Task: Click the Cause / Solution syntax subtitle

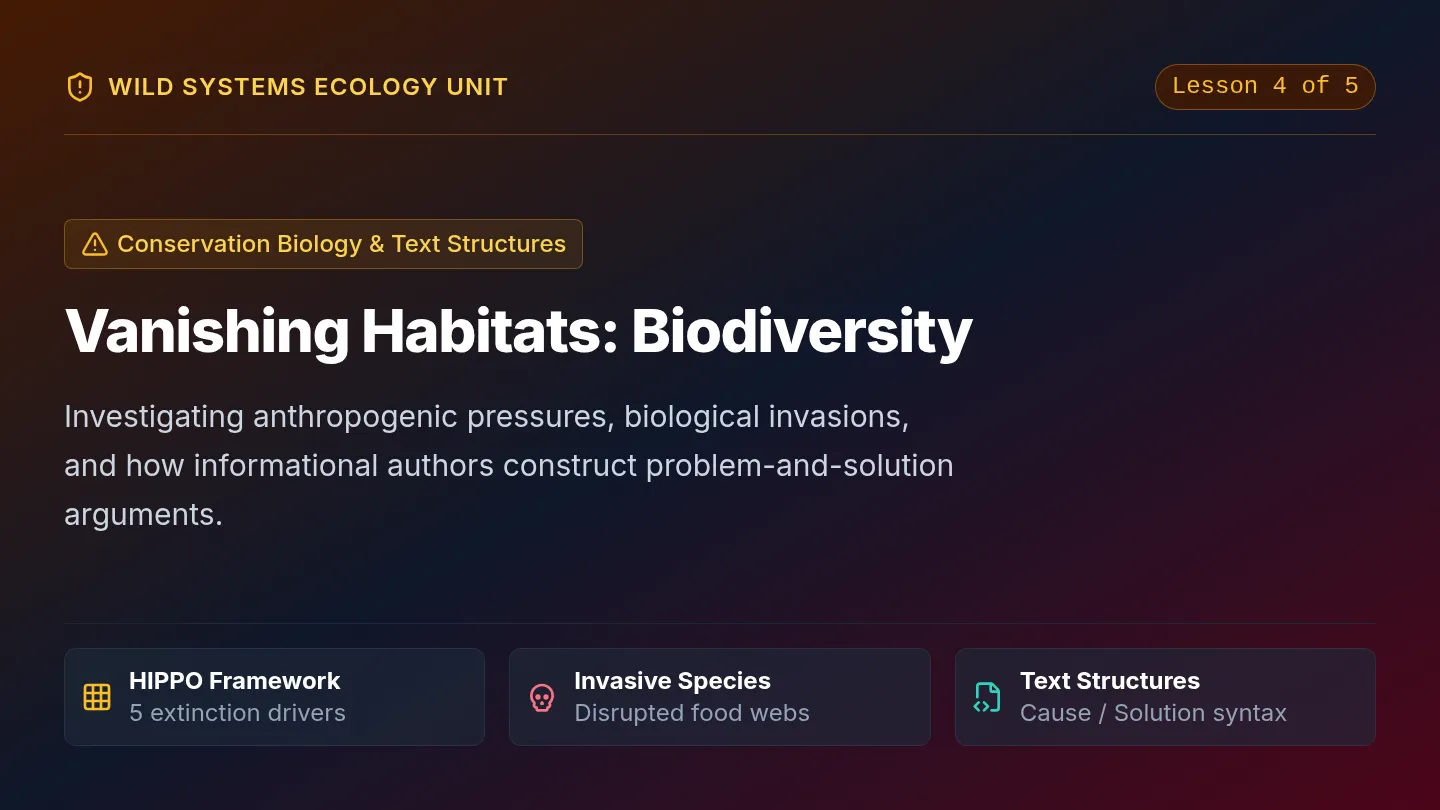Action: (x=1153, y=713)
